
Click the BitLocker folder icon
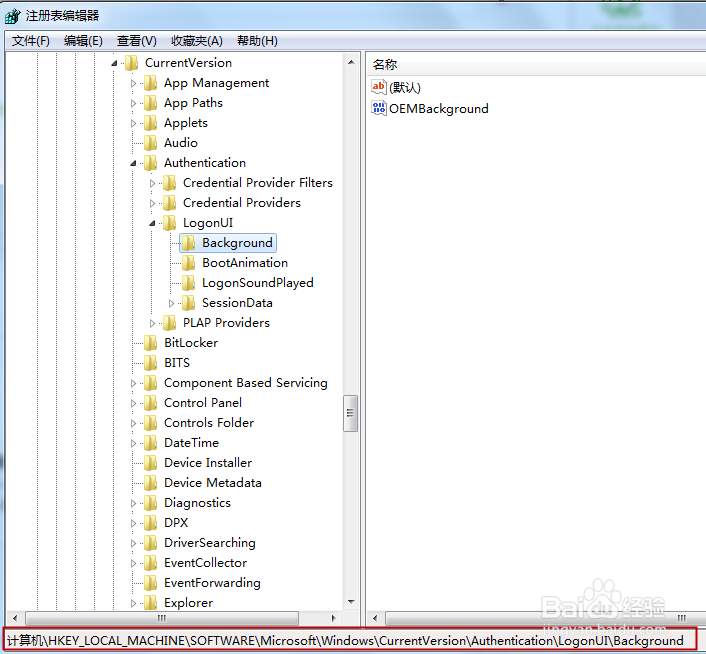coord(150,343)
